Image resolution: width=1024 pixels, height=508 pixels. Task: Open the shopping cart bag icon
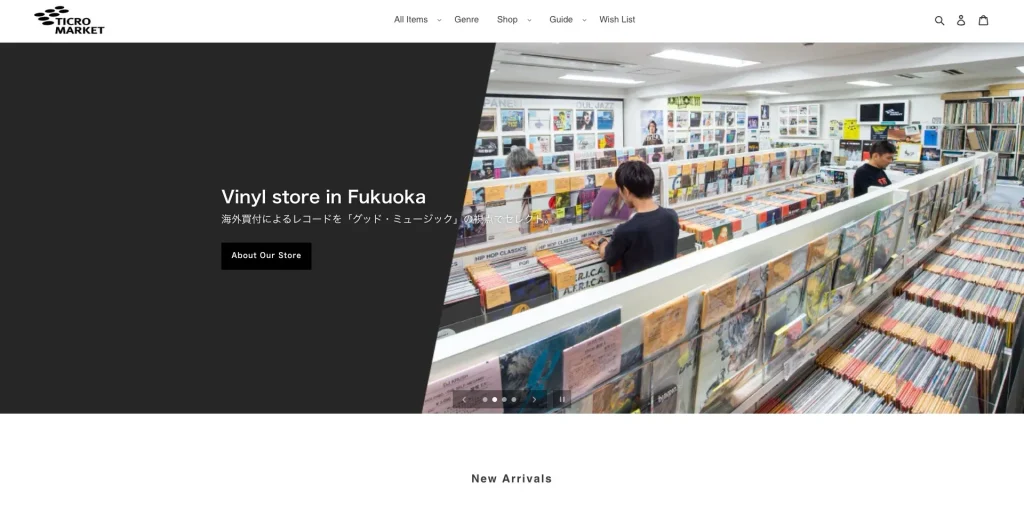tap(983, 20)
